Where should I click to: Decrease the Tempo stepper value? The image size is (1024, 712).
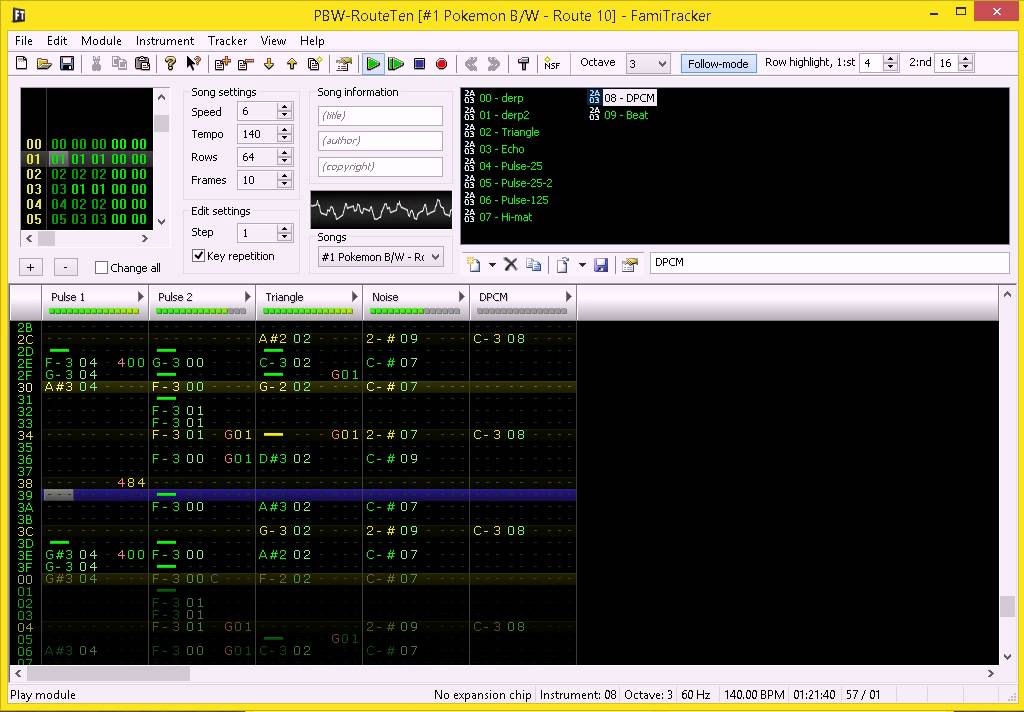tap(284, 138)
